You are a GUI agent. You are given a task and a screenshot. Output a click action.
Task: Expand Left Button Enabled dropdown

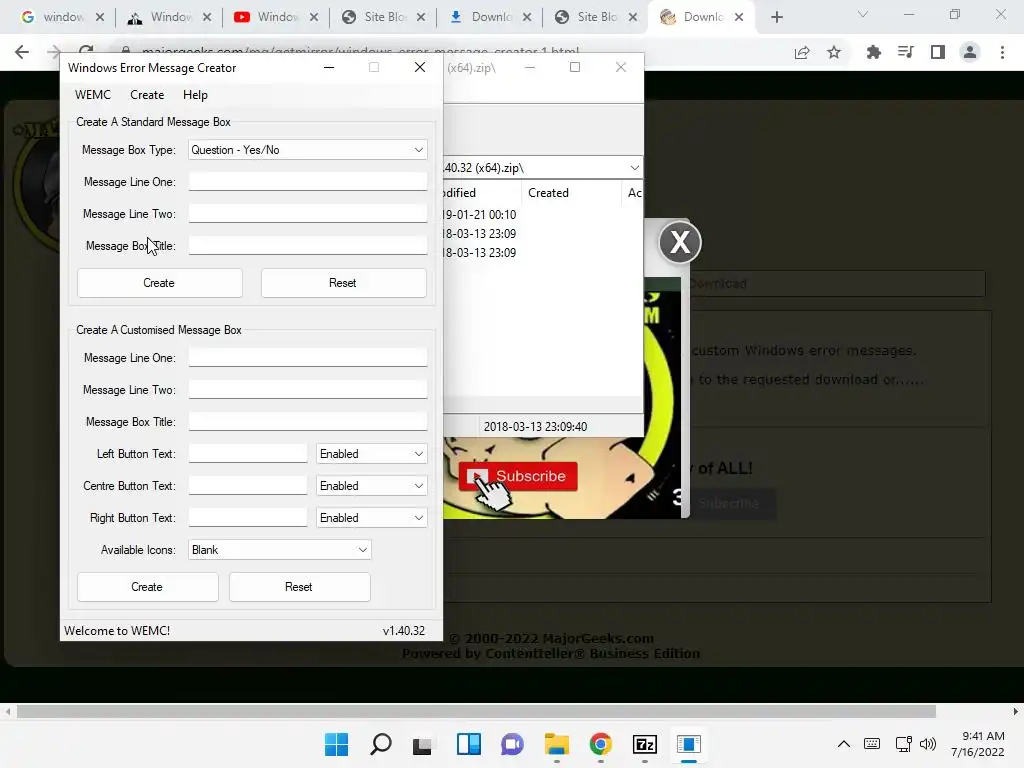click(372, 454)
